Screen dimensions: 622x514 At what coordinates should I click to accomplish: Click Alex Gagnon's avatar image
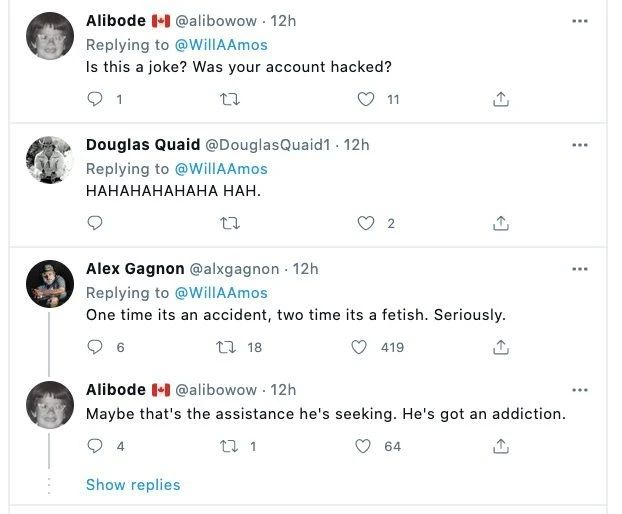click(49, 284)
